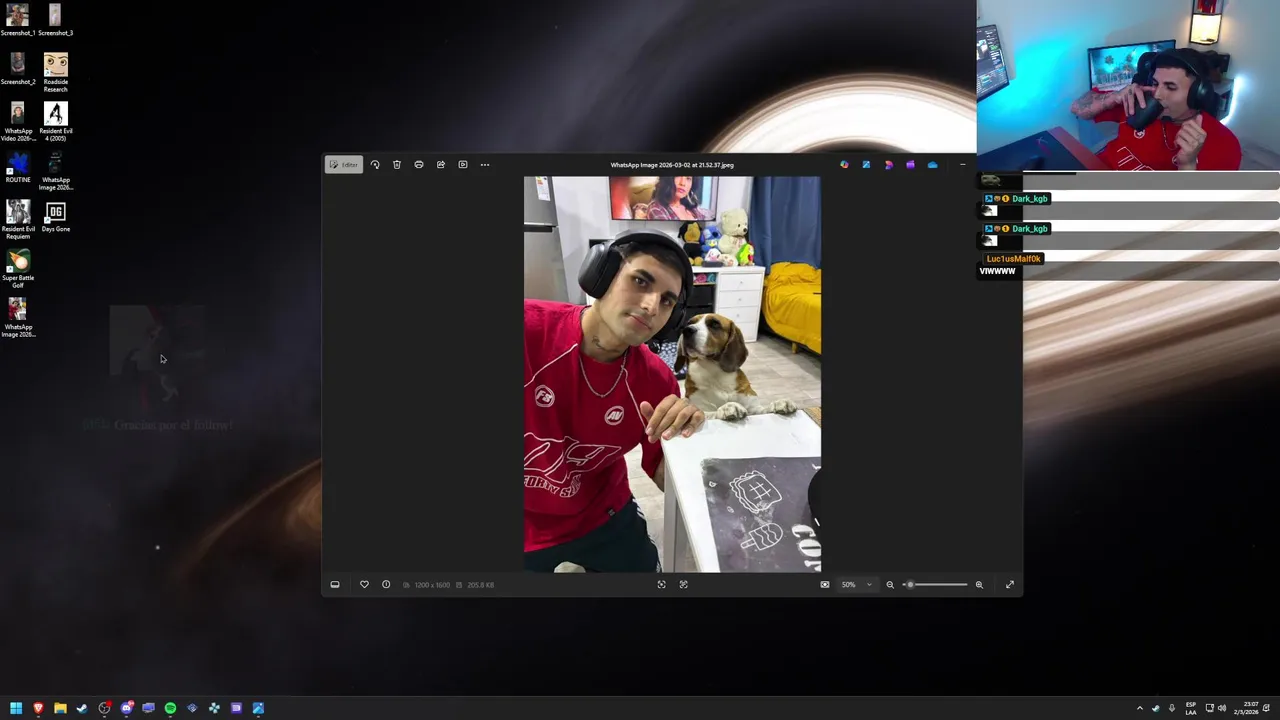Click Luc1usMalf0k chat username

tap(1013, 259)
